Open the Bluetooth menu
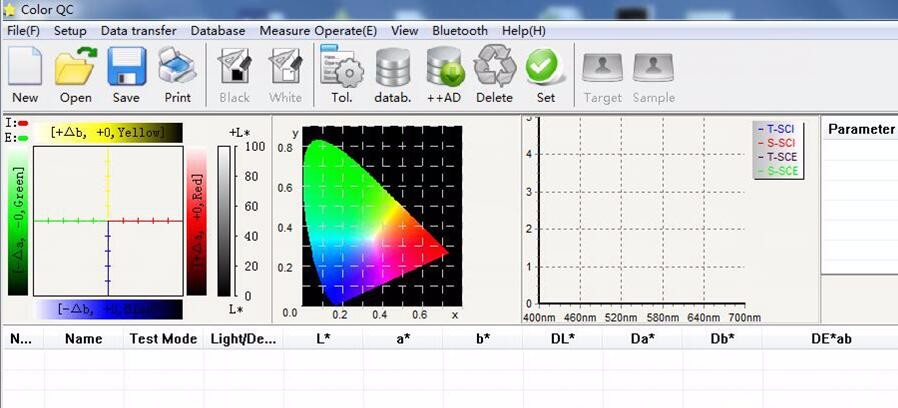The height and width of the screenshot is (408, 898). pyautogui.click(x=460, y=31)
